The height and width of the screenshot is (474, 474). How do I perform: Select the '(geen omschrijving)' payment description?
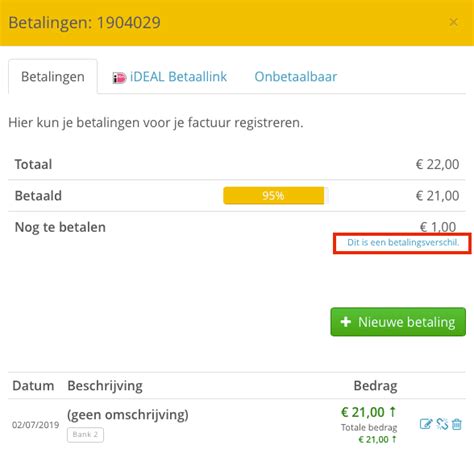coord(128,415)
